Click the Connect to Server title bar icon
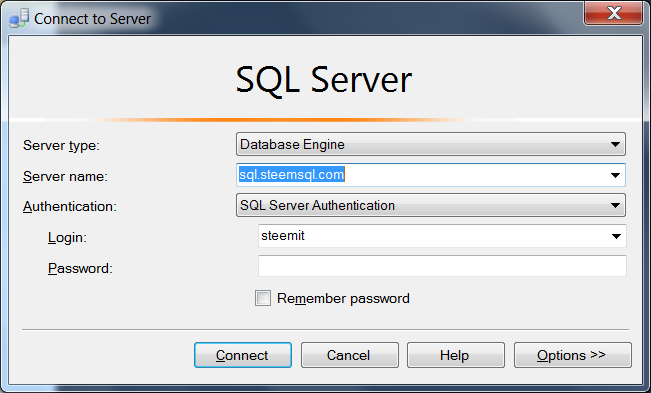The image size is (651, 393). [19, 18]
